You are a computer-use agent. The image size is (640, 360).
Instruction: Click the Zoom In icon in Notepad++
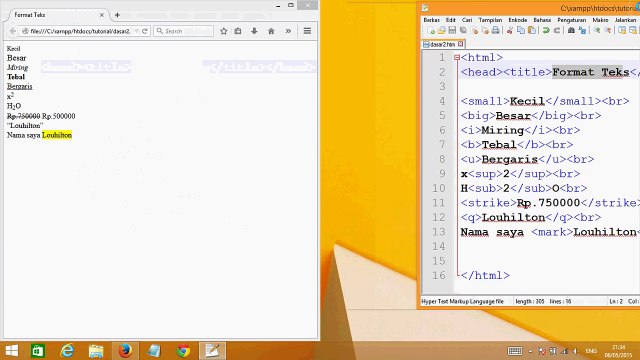596,31
